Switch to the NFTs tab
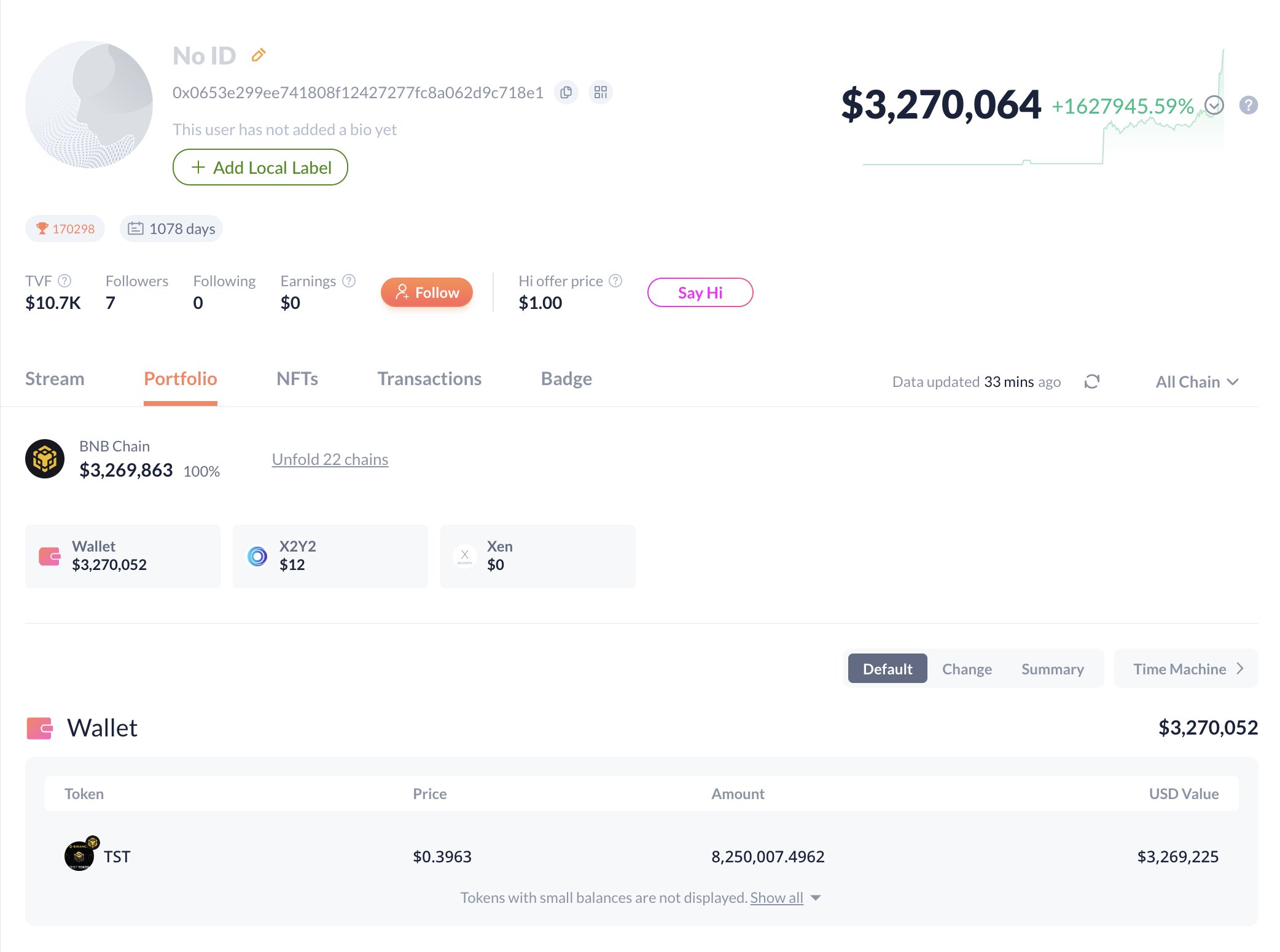Image resolution: width=1280 pixels, height=952 pixels. pos(297,379)
